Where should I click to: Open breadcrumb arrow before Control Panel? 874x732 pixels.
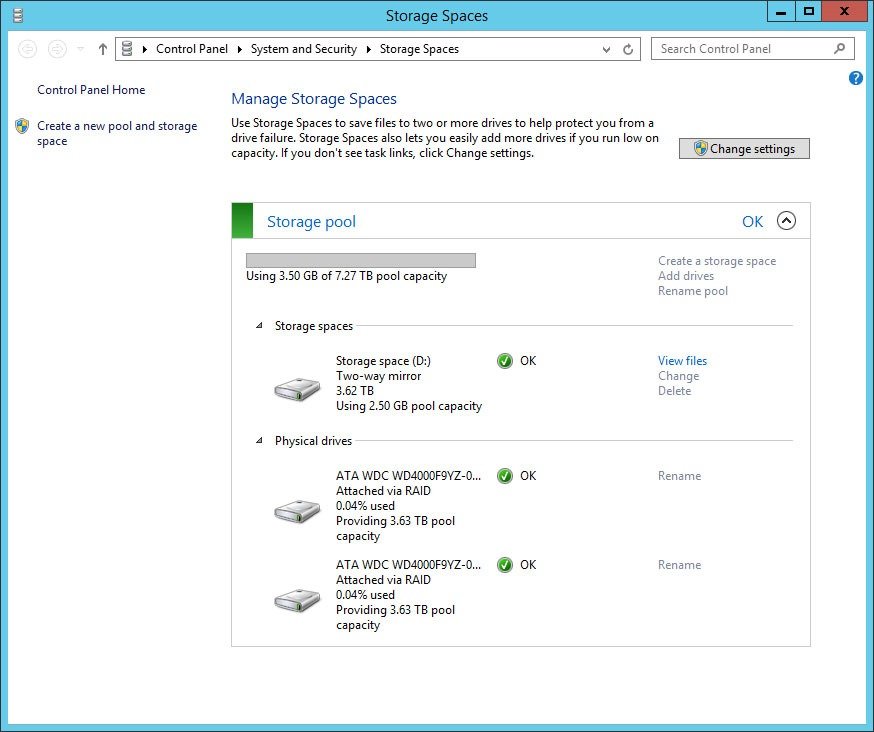coord(145,49)
